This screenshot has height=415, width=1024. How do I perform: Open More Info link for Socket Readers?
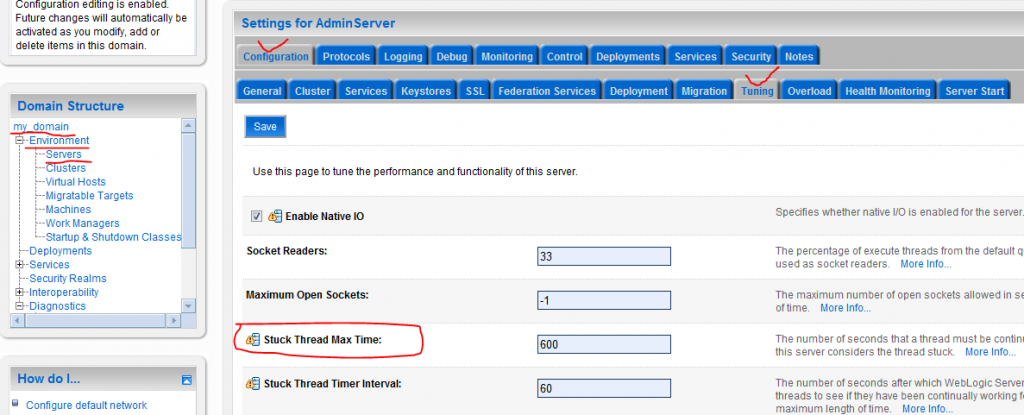tap(925, 264)
